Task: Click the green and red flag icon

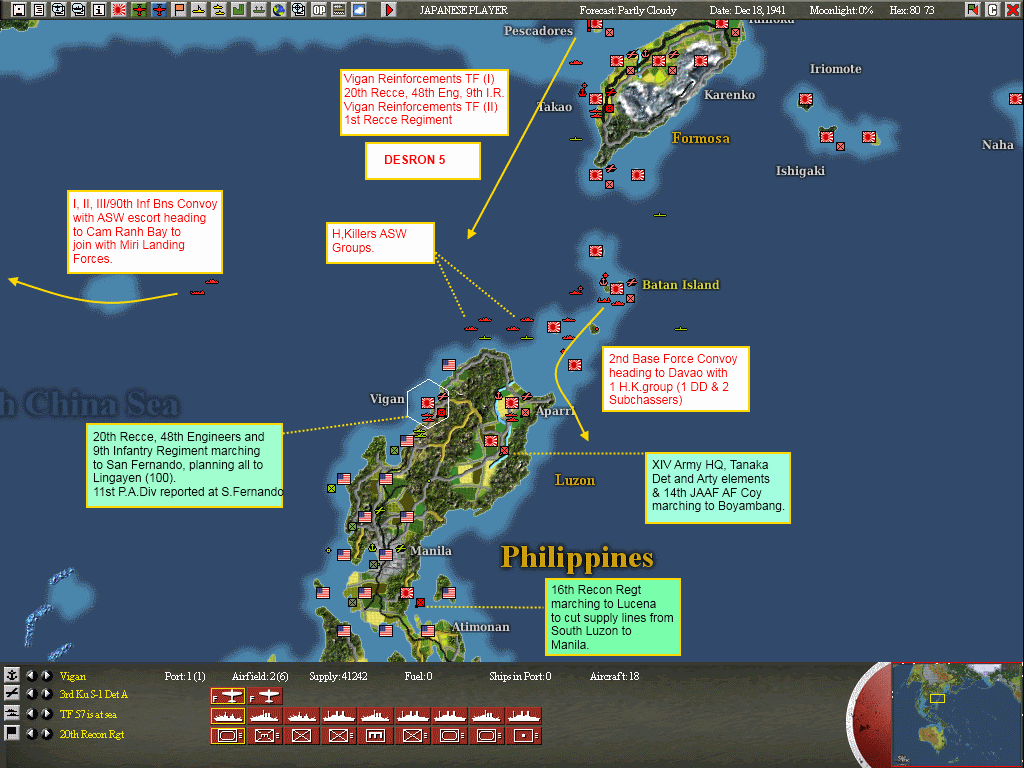Action: tap(972, 10)
